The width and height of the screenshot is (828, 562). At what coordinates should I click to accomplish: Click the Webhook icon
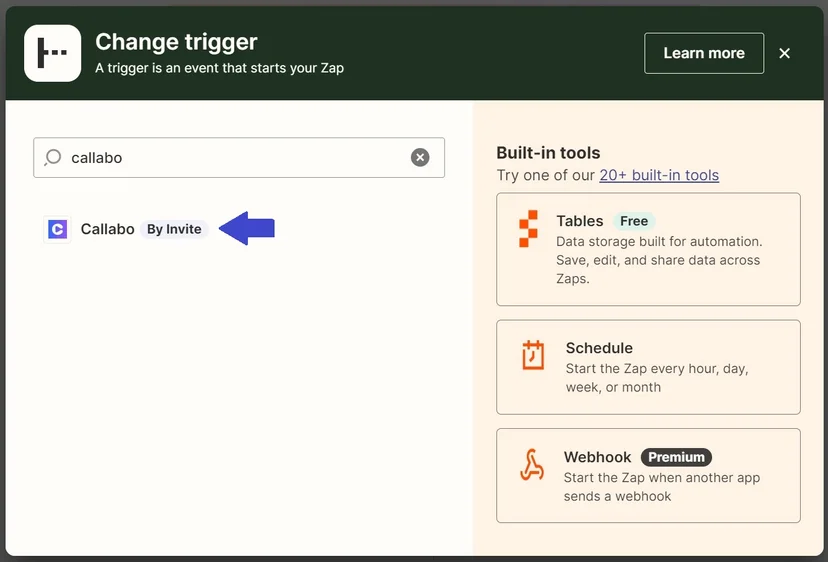click(532, 464)
